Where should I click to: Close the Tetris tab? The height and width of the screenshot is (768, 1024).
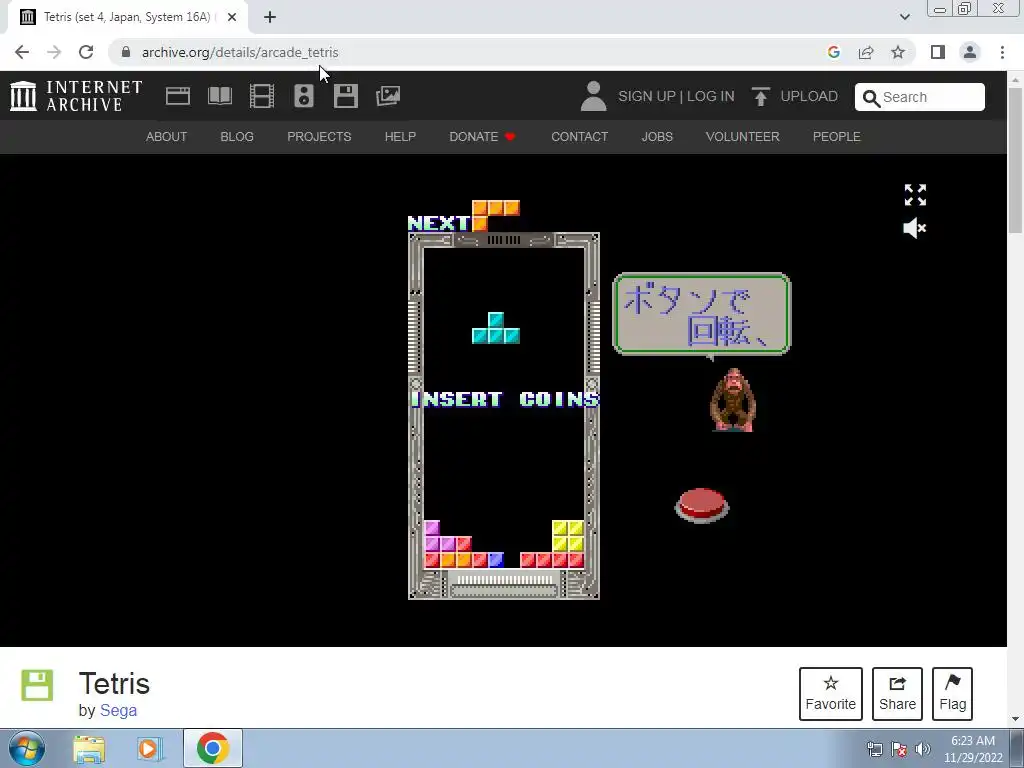click(232, 17)
